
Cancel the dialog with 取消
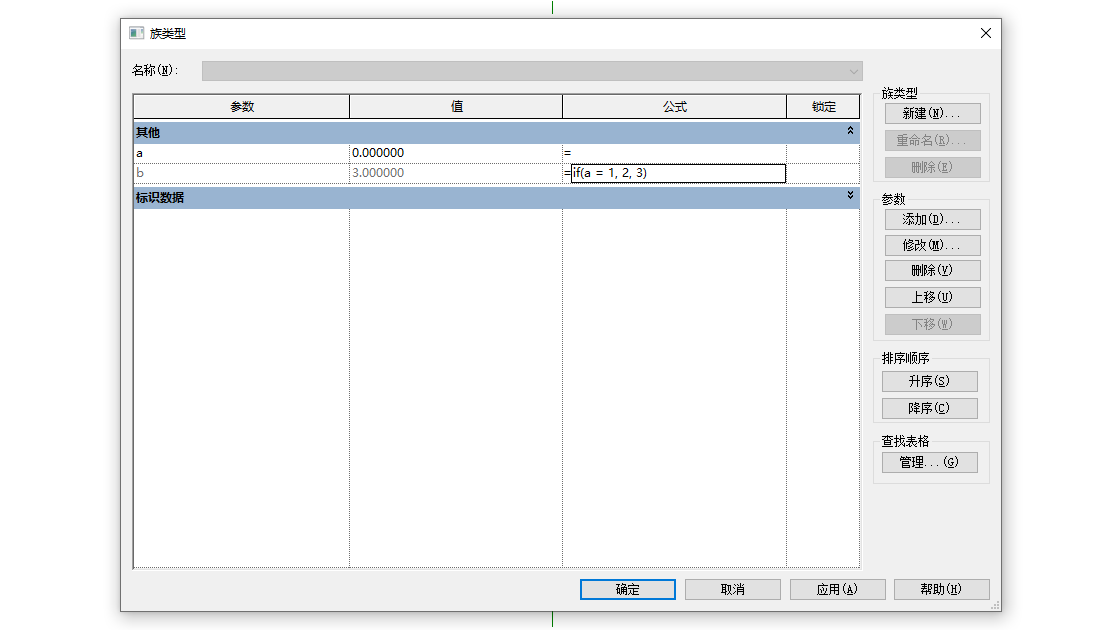click(732, 589)
